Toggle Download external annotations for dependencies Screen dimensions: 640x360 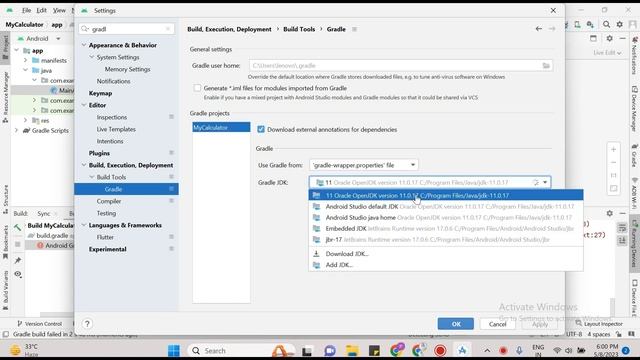pyautogui.click(x=261, y=129)
